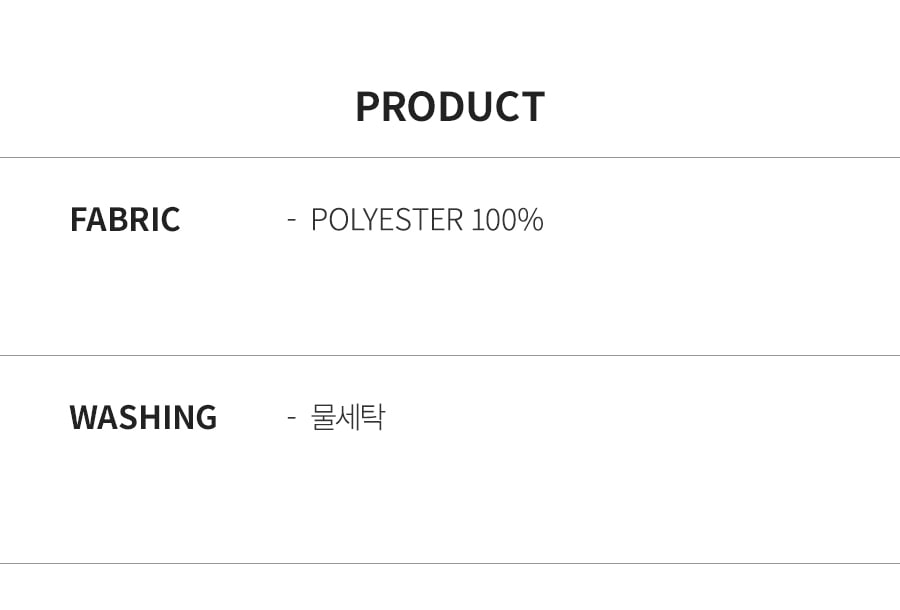Click the dash before 물세탁

click(292, 417)
